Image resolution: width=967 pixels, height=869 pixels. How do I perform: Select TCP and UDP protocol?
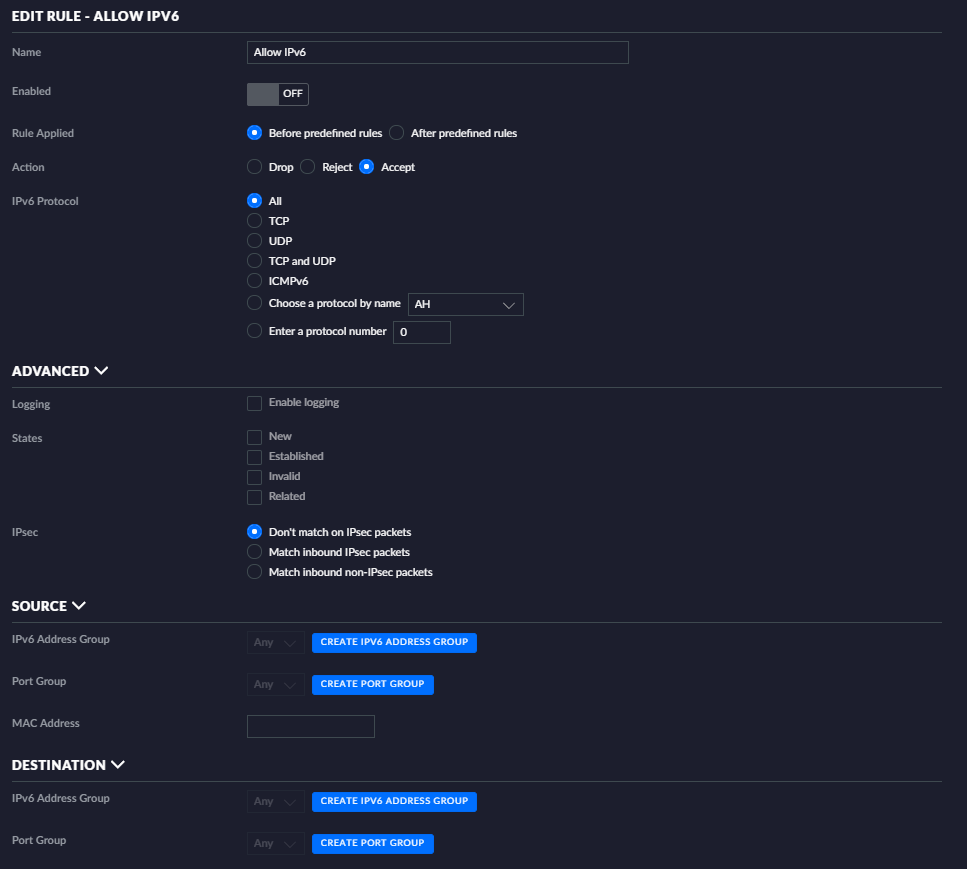click(254, 261)
